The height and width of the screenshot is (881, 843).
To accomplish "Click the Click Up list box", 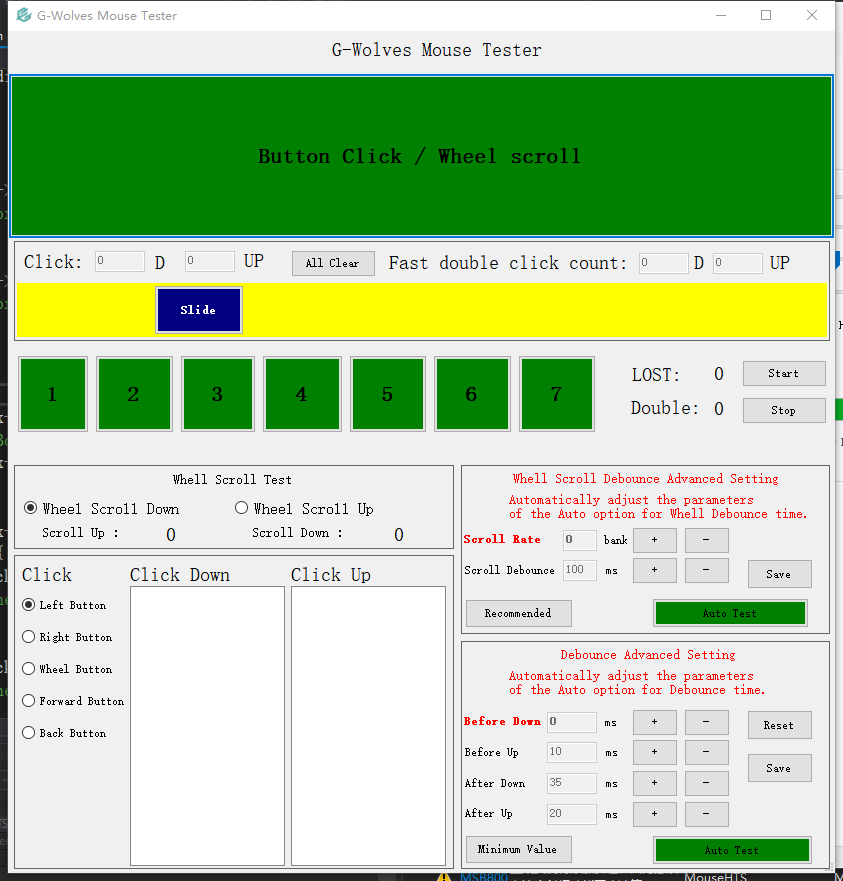I will pos(368,726).
